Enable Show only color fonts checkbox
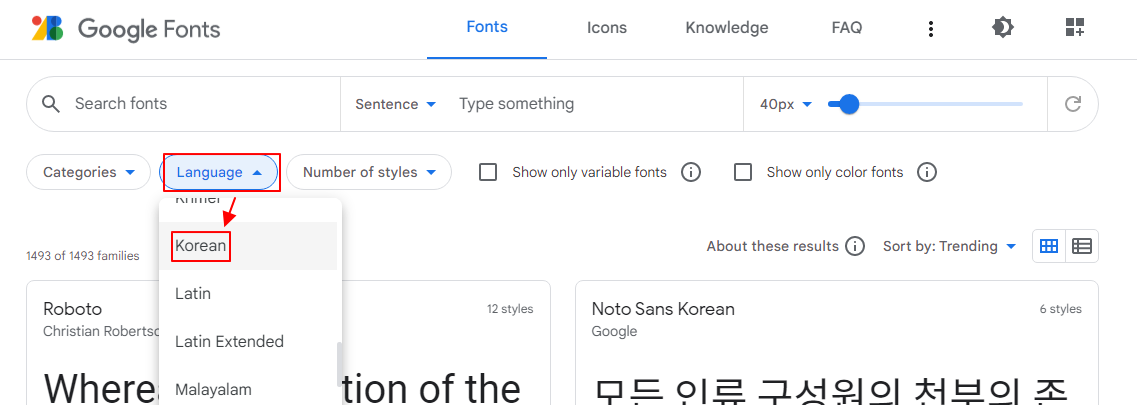 [743, 172]
